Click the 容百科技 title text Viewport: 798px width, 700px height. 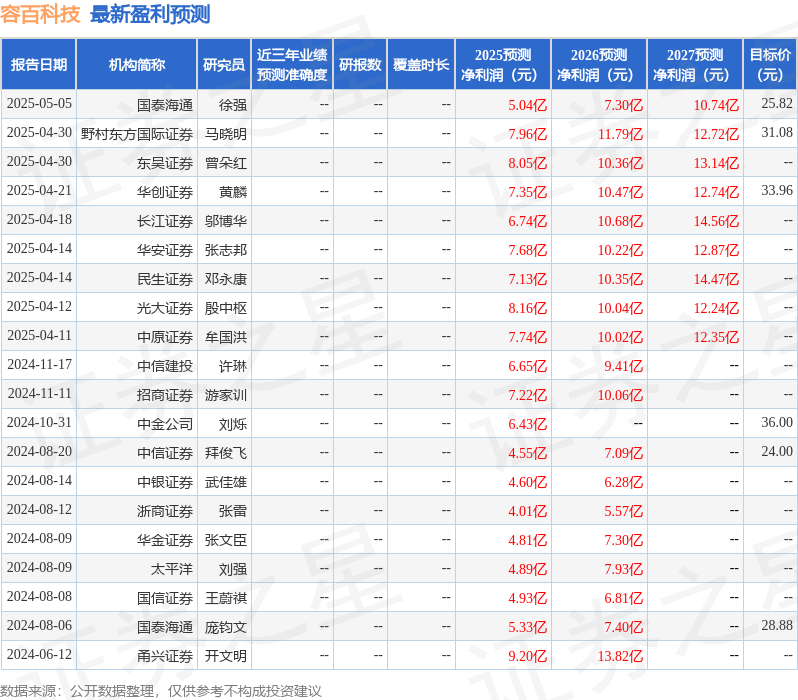tap(40, 14)
